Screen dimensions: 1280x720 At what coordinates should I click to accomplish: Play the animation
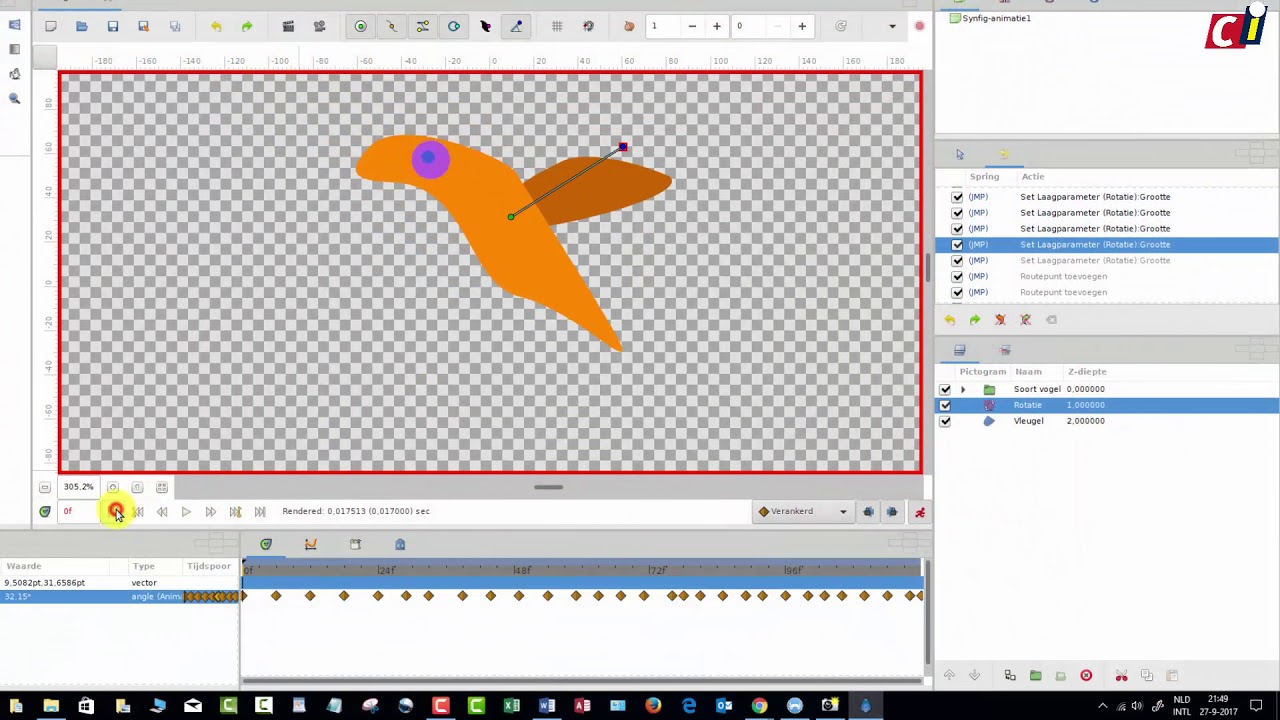(186, 511)
